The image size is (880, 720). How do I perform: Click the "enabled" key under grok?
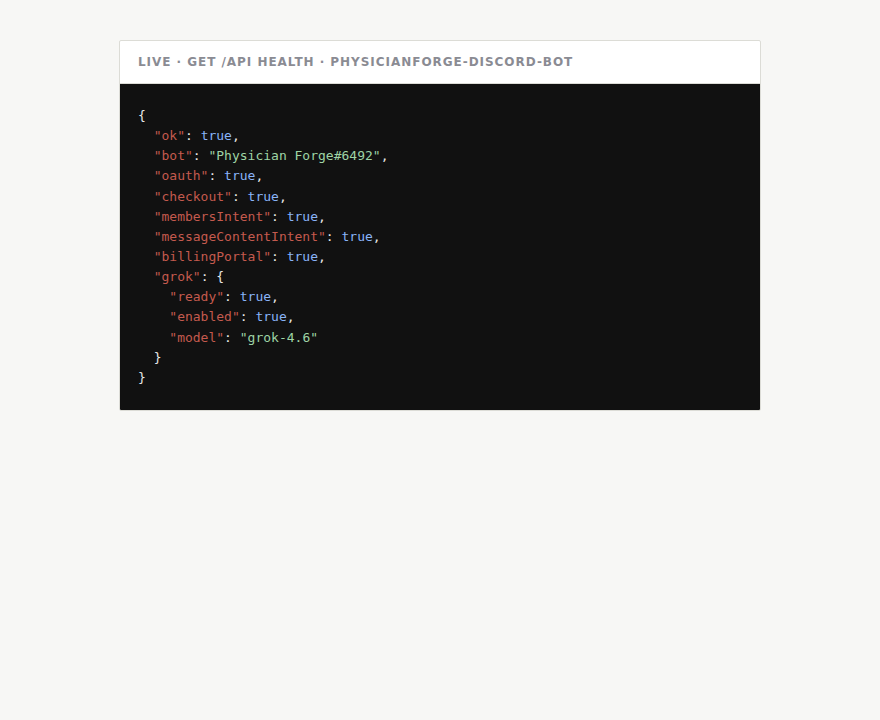pyautogui.click(x=205, y=317)
